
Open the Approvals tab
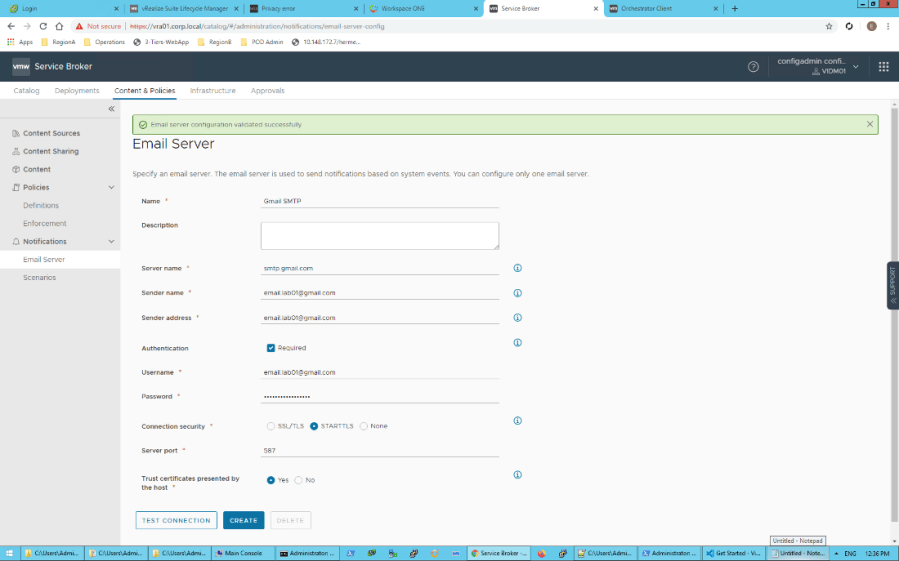(267, 91)
